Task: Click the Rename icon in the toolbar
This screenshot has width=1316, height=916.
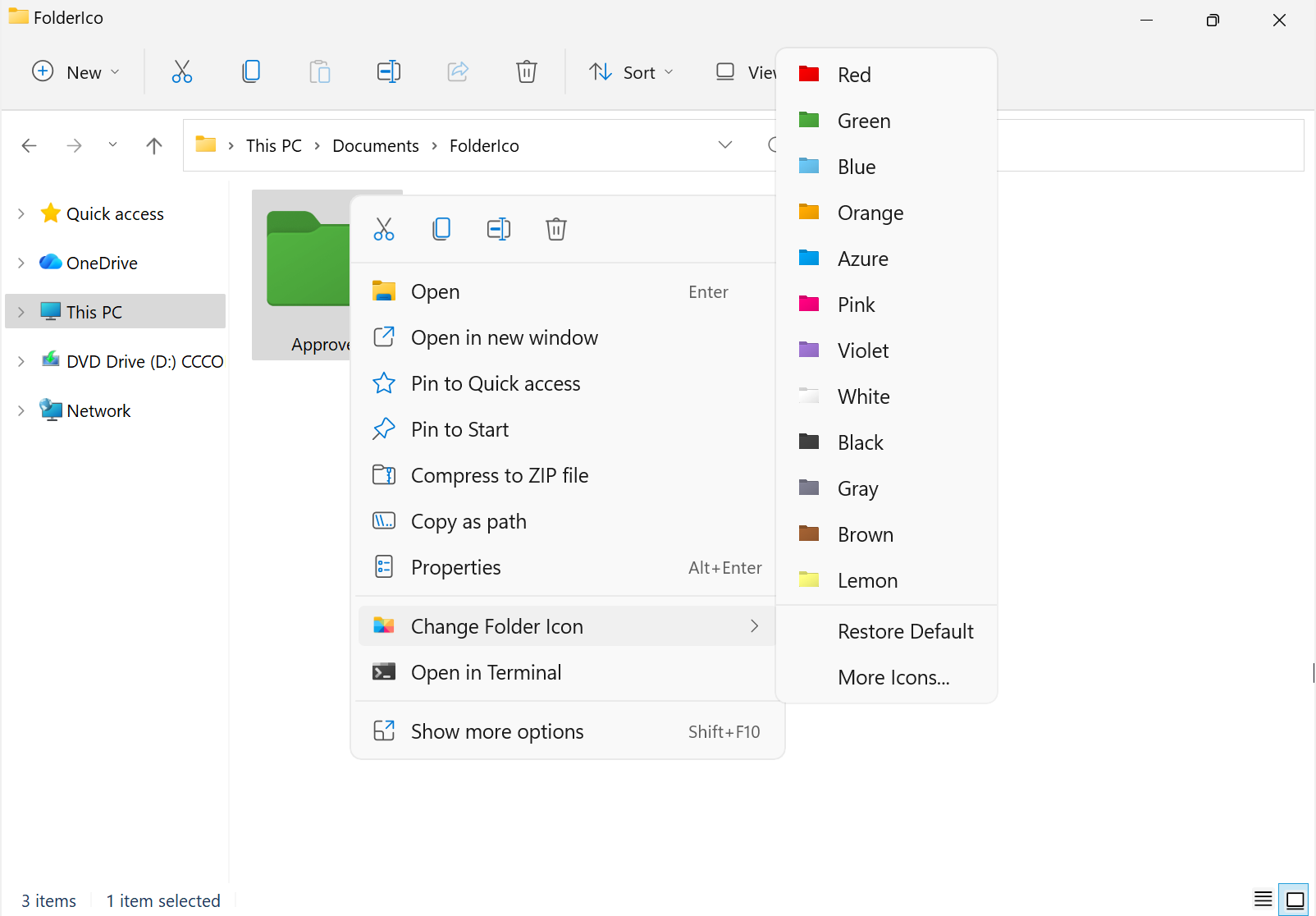Action: point(389,71)
